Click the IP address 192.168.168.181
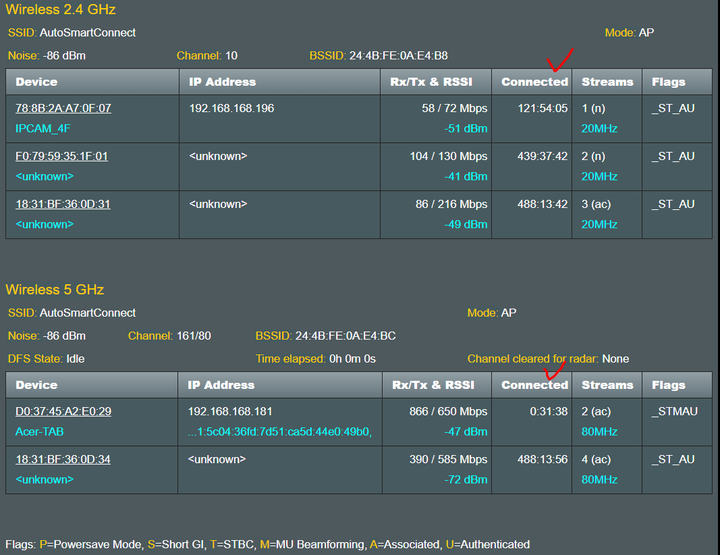720x555 pixels. click(x=230, y=411)
